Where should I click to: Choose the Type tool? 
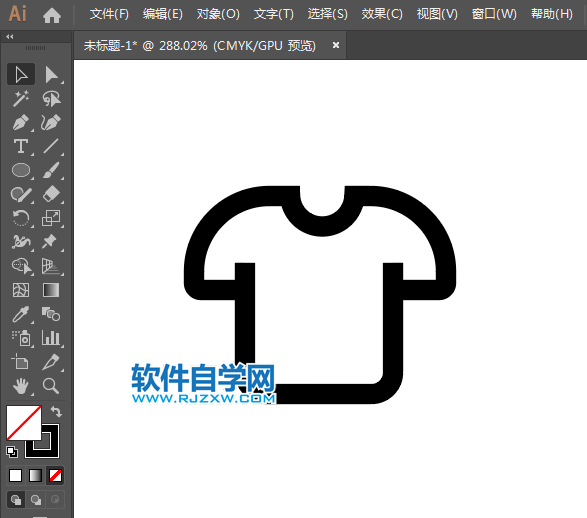[x=21, y=146]
